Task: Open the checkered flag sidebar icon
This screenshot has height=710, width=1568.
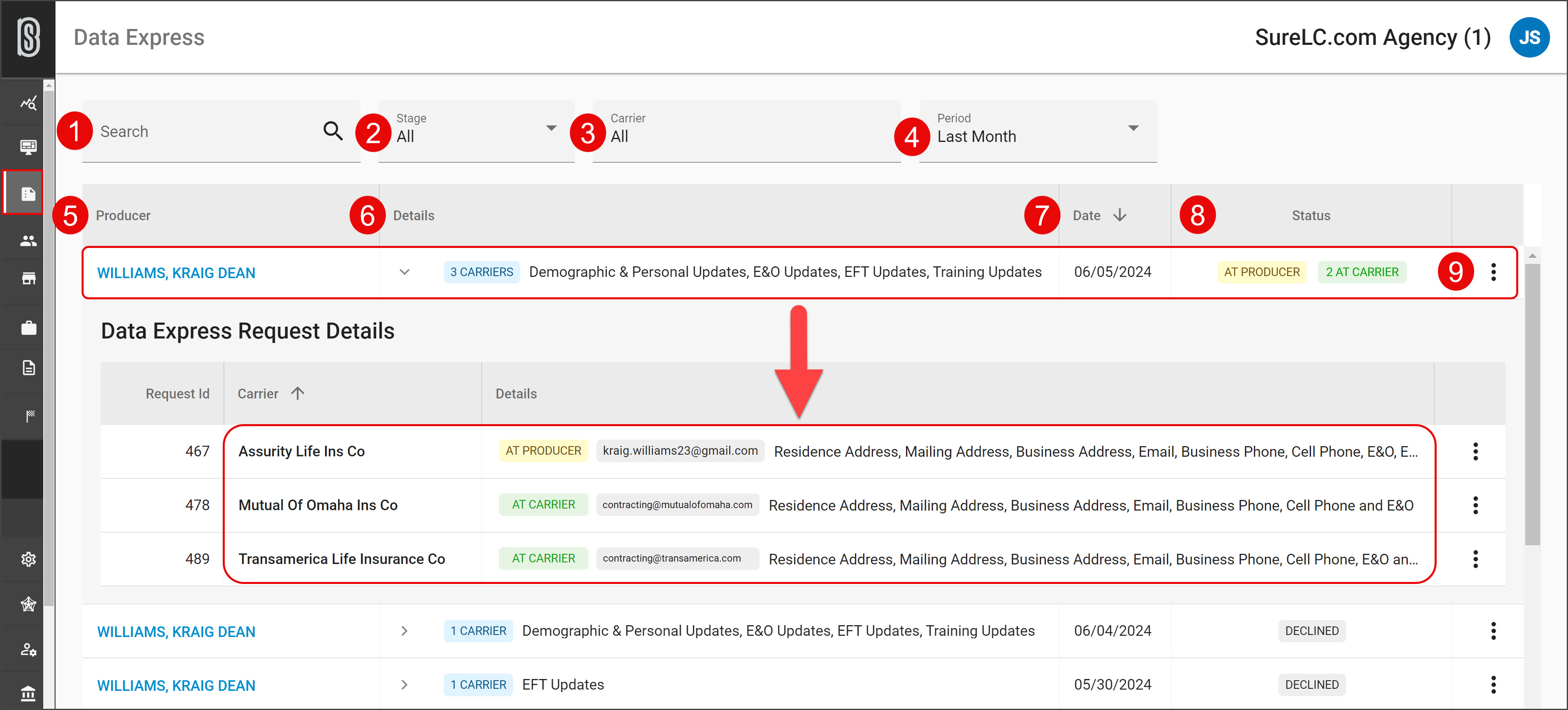Action: pyautogui.click(x=28, y=416)
